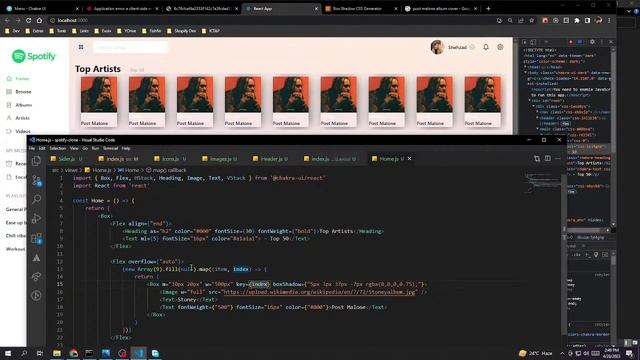Switch to Icons.js editor tab
Screen dimensions: 640x360
pos(171,159)
